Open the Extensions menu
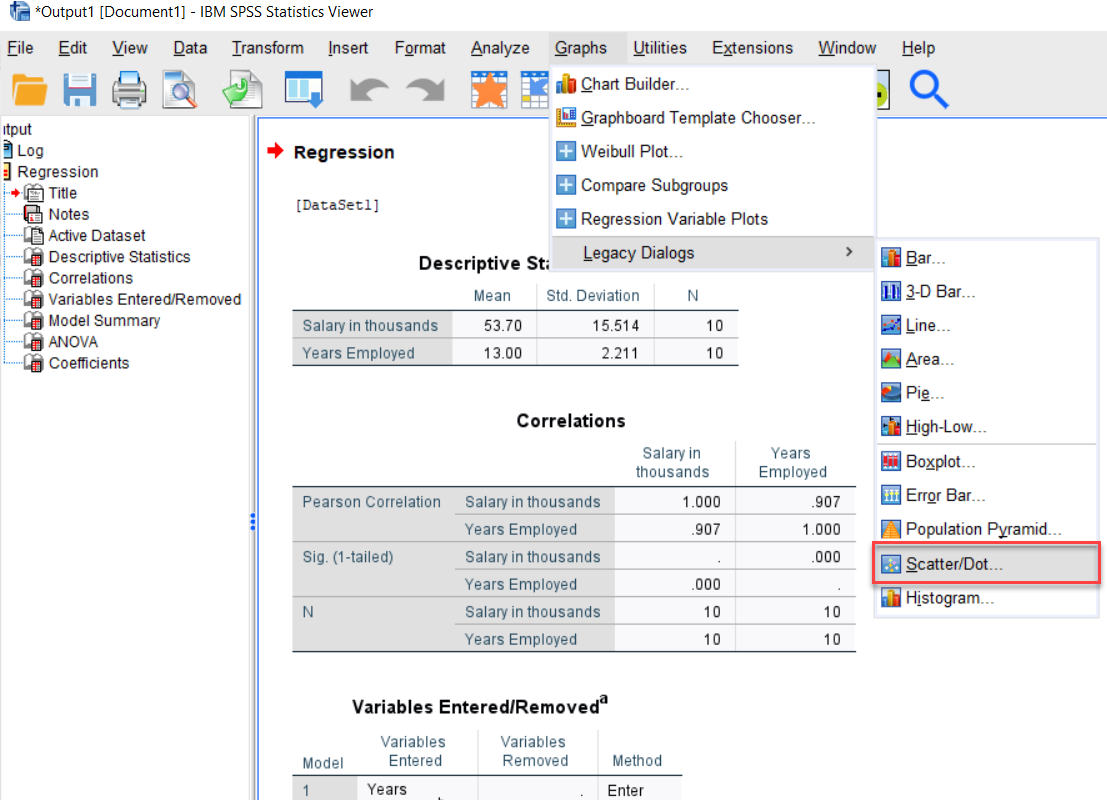This screenshot has width=1107, height=800. 752,48
